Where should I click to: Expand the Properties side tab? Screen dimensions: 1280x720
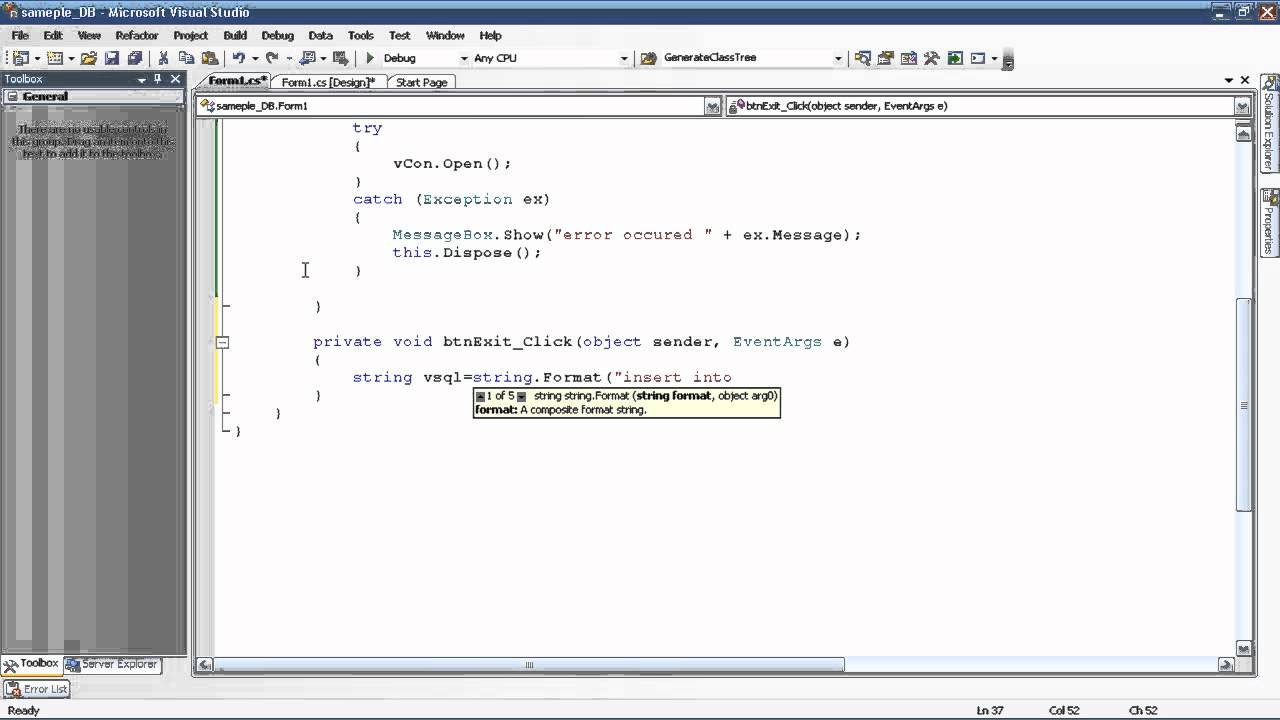pos(1269,222)
